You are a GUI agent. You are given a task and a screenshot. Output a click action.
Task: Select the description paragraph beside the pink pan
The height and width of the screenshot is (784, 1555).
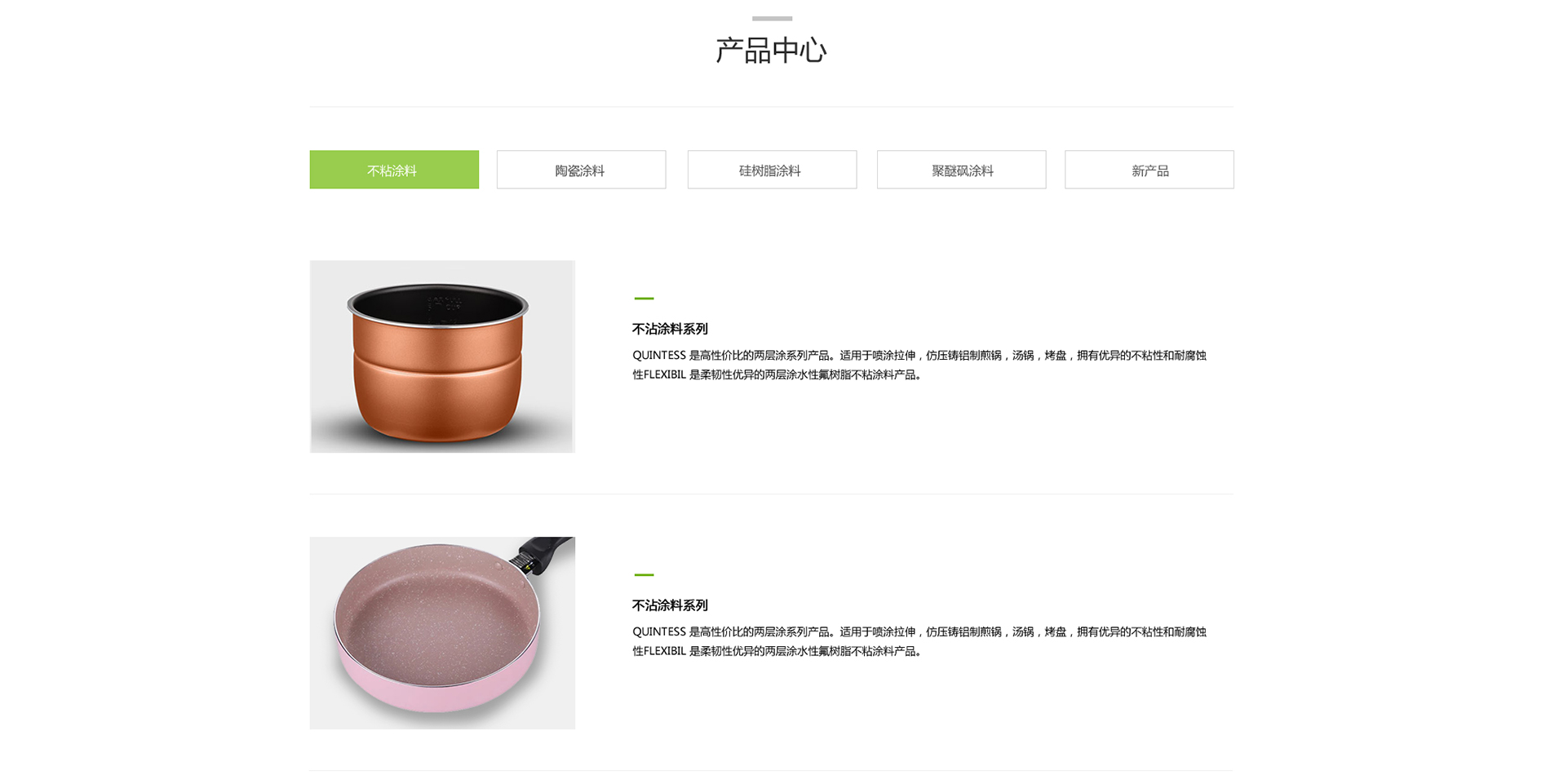tap(919, 641)
